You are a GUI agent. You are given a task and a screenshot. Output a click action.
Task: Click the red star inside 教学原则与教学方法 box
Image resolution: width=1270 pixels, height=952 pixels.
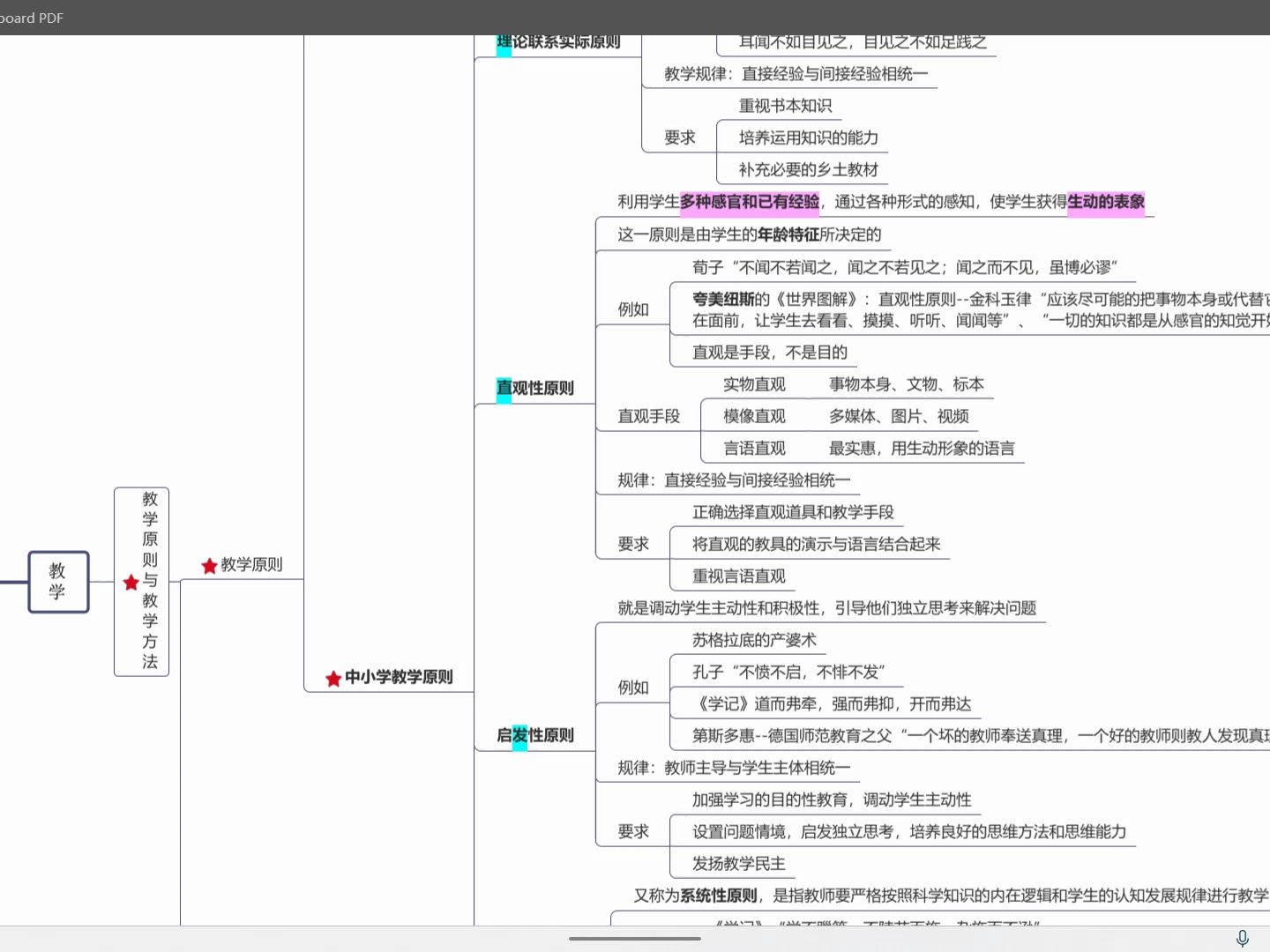(131, 582)
